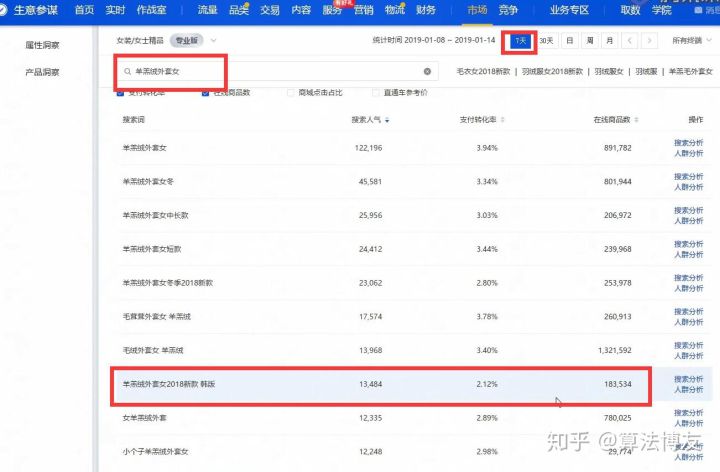Open 人群分析 for row 羊羔绒外套女中长款
This screenshot has width=720, height=472.
[688, 221]
